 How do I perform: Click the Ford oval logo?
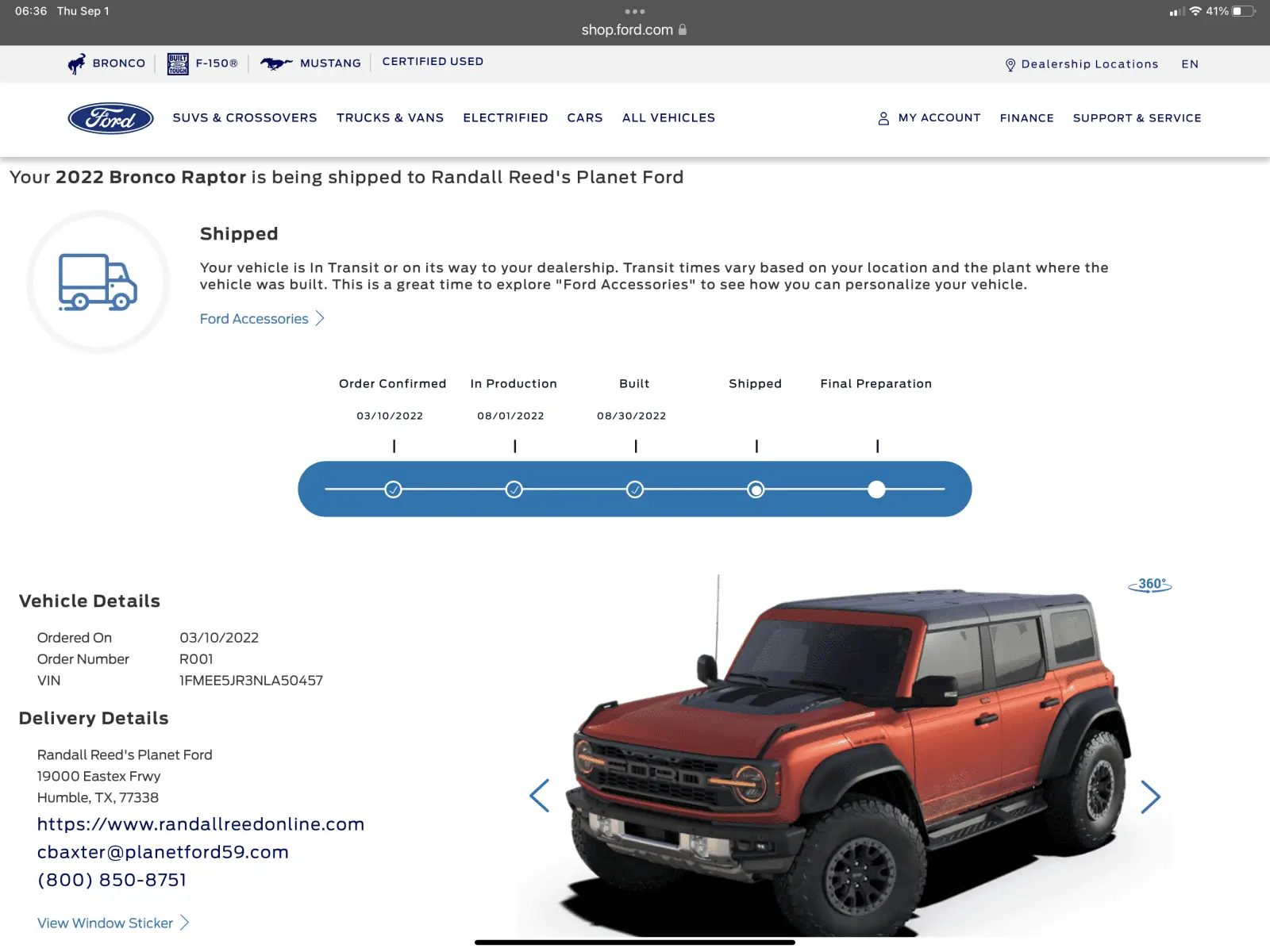[110, 118]
